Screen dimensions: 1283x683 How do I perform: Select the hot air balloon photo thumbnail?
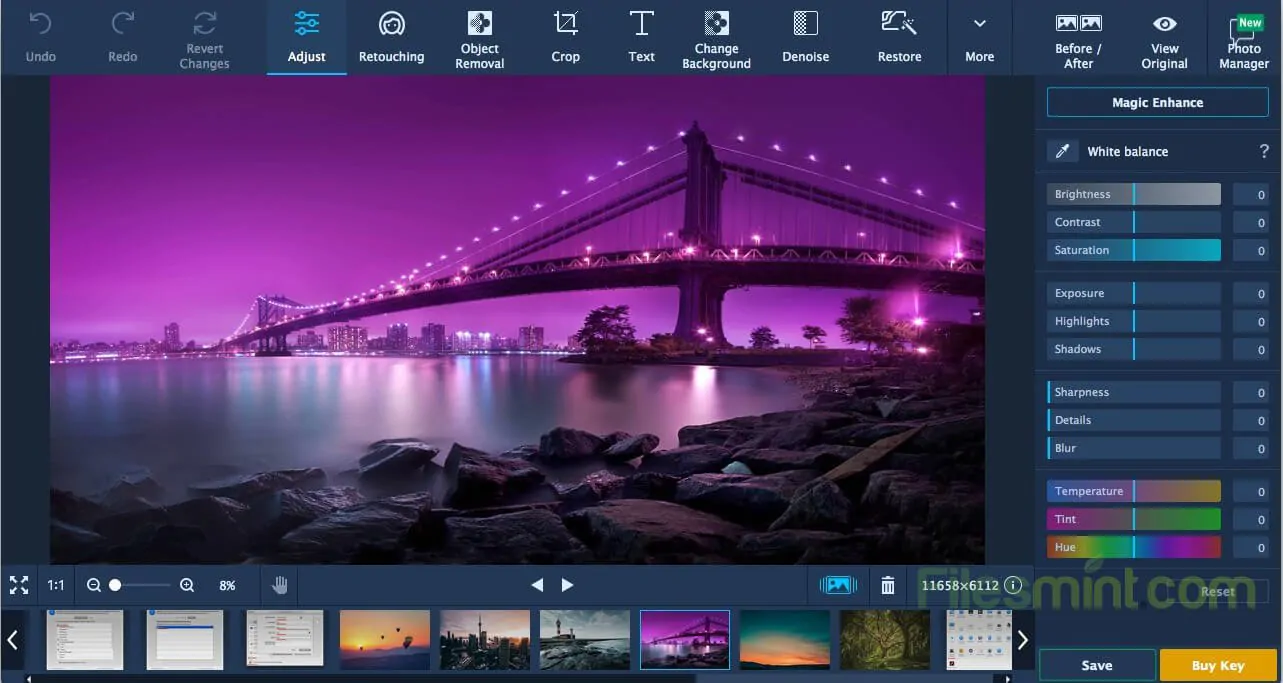pyautogui.click(x=384, y=639)
